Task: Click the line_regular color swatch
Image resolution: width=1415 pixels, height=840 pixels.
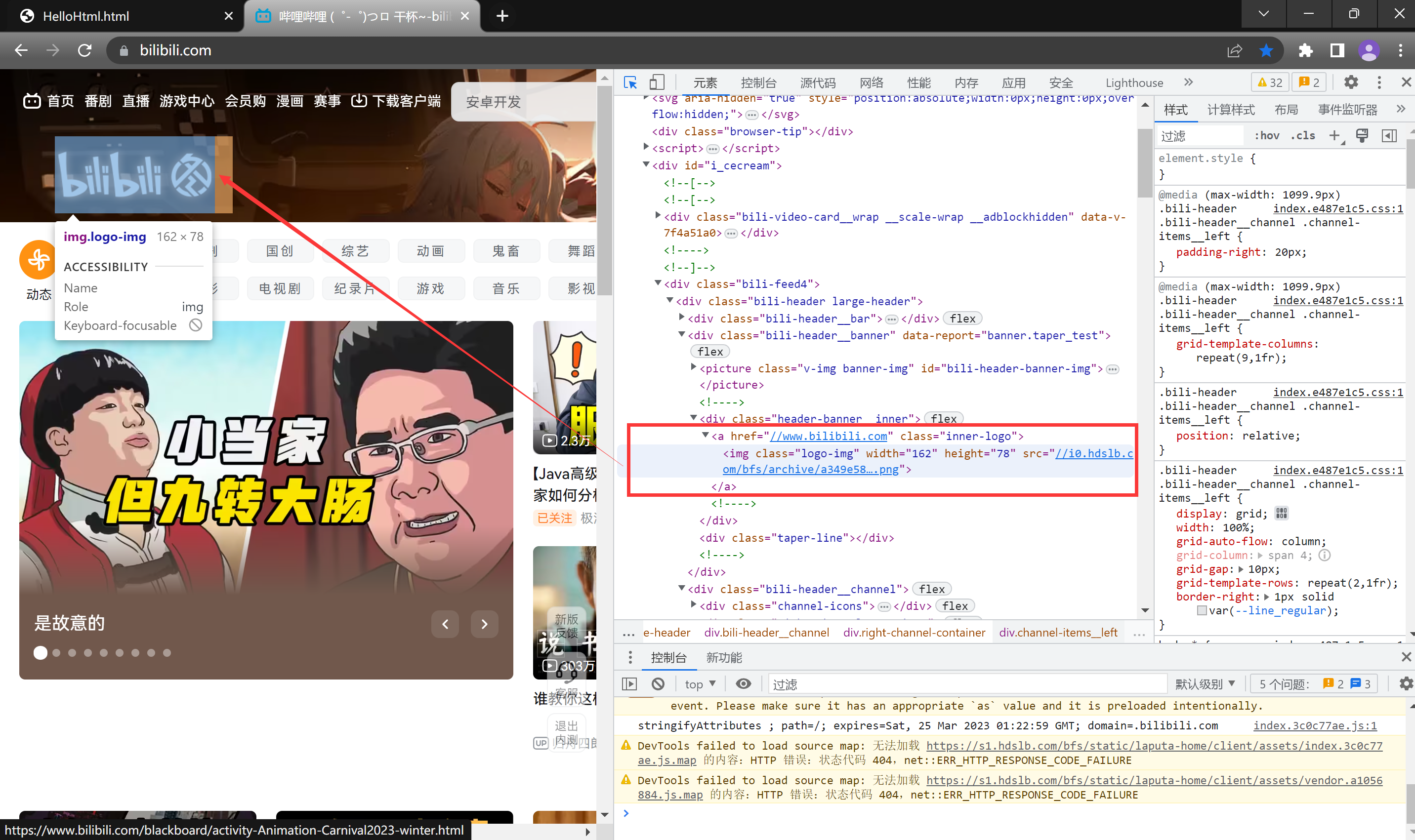Action: pos(1202,610)
